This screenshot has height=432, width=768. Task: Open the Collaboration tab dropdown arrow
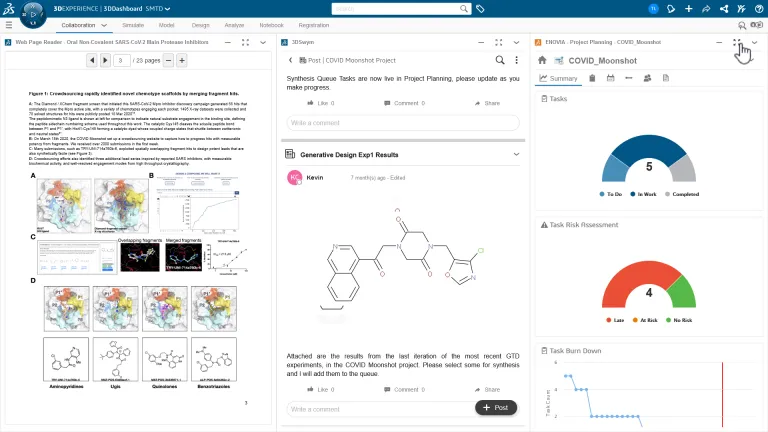[104, 25]
